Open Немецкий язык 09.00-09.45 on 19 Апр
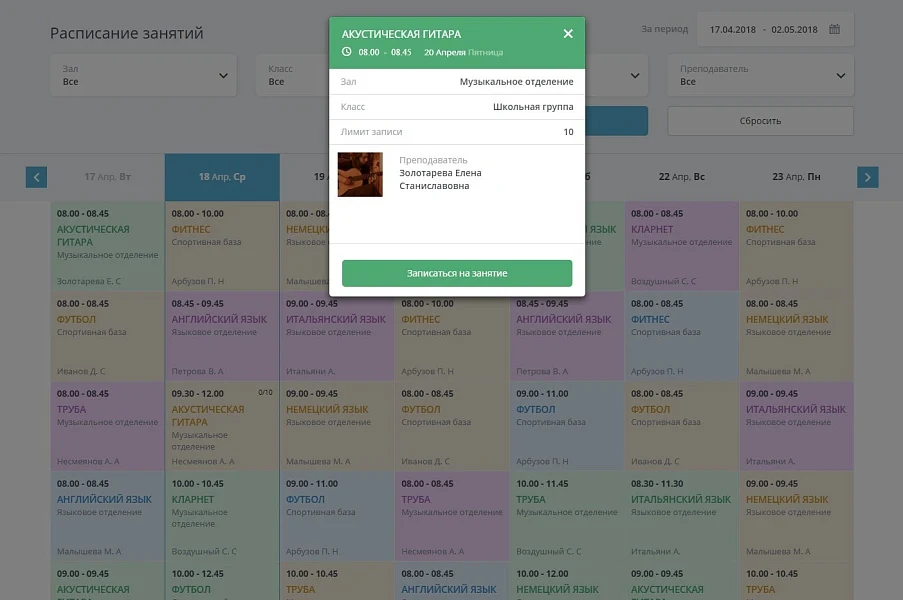 click(337, 427)
